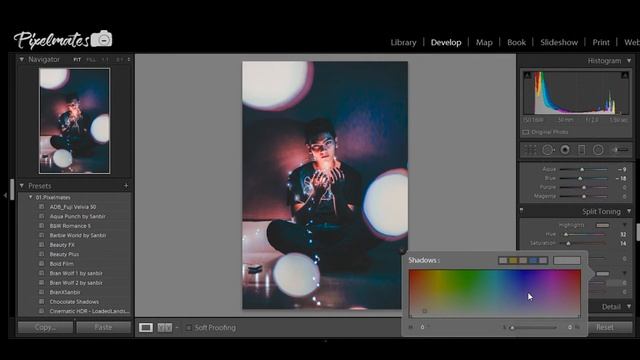Enable the Soft Proofing checkbox
Viewport: 640px width, 360px height.
tap(188, 328)
